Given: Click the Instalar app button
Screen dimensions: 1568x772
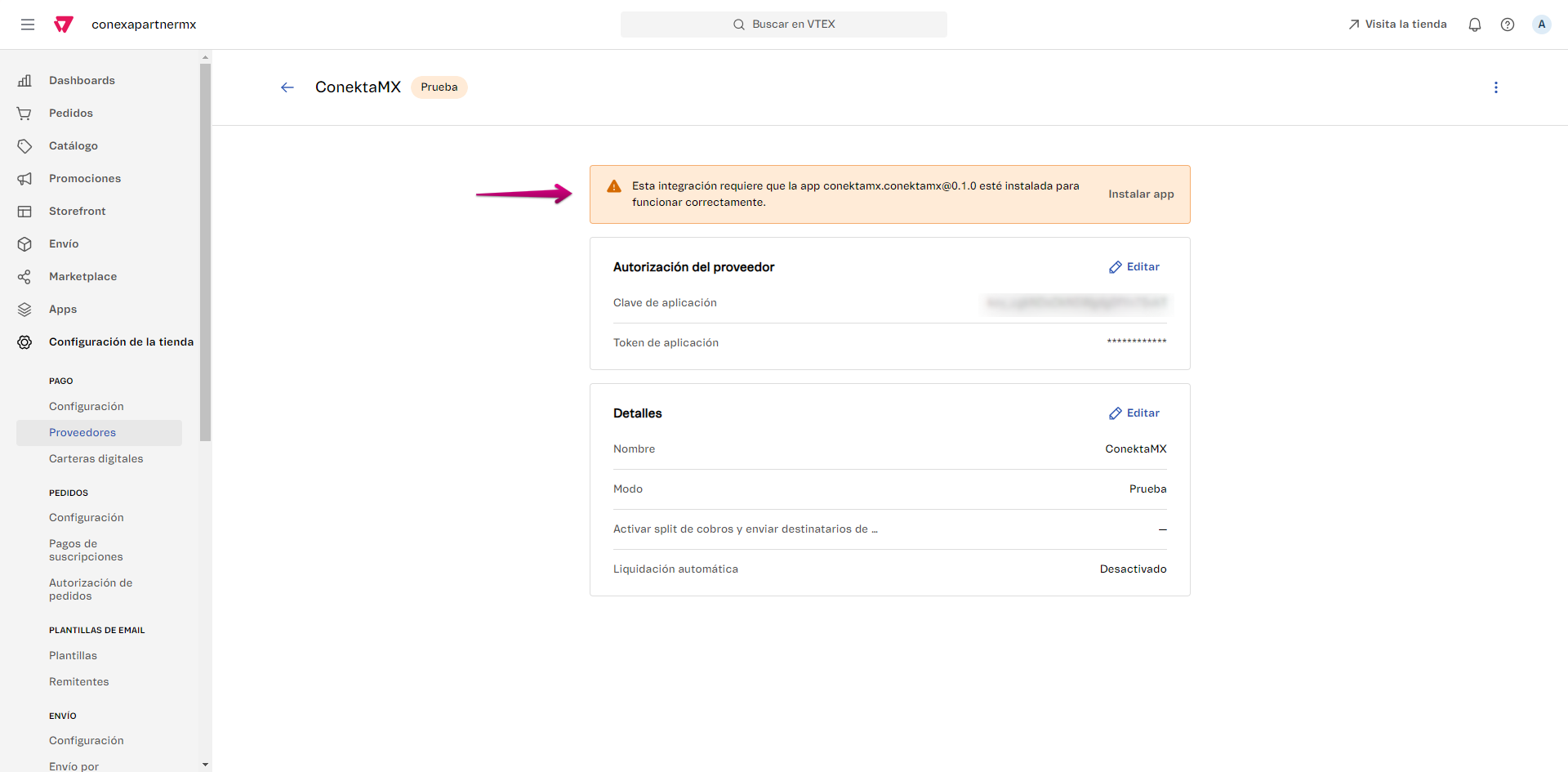Looking at the screenshot, I should point(1141,194).
